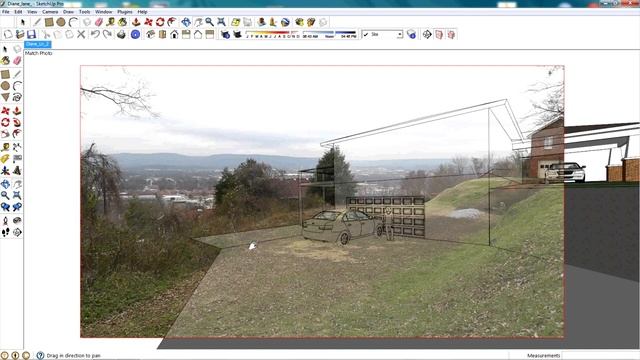Choose the Follow Me tool in left palette
The width and height of the screenshot is (640, 360).
click(17, 122)
